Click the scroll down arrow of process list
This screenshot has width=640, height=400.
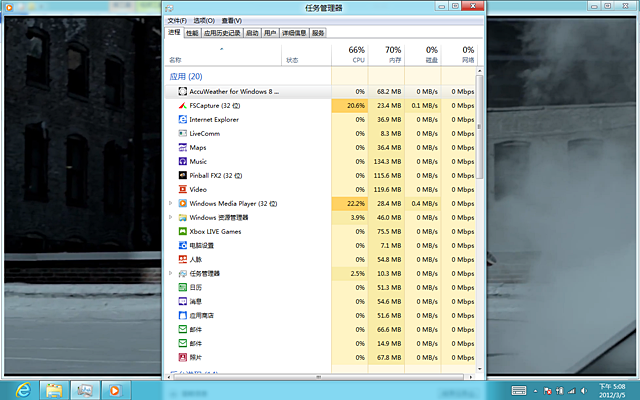(x=480, y=369)
